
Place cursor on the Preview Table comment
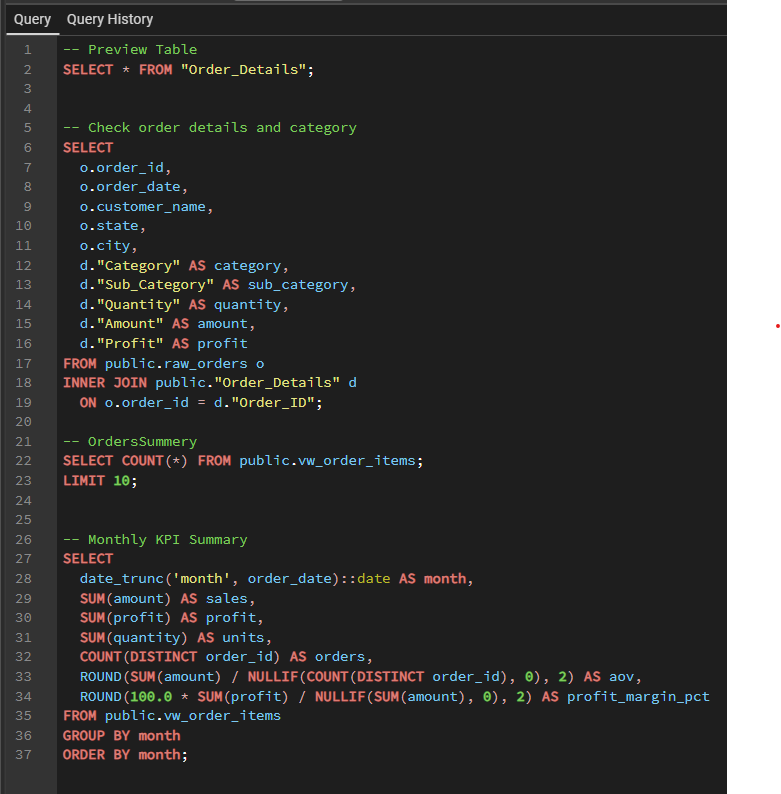tap(130, 49)
